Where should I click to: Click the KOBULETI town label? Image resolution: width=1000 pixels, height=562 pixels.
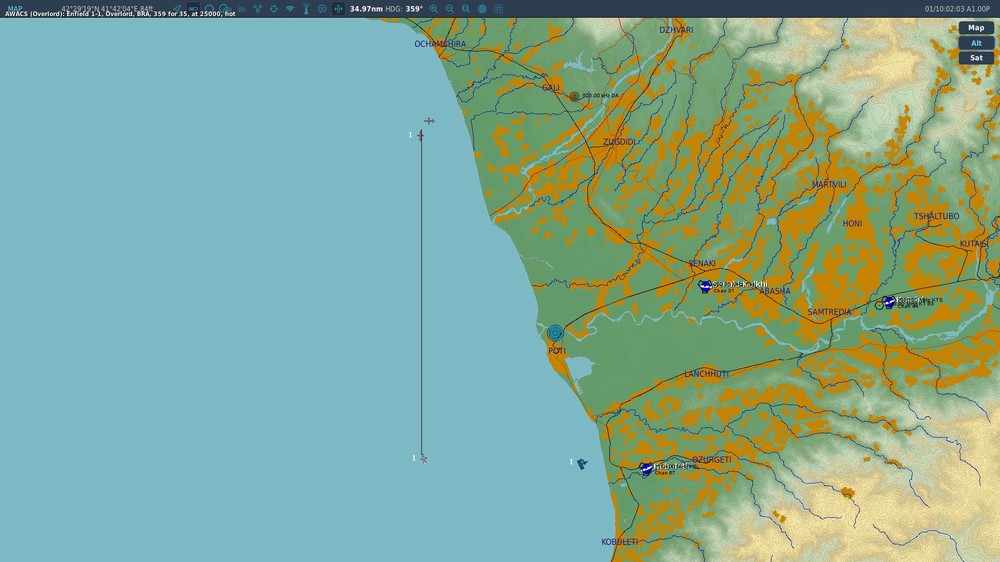(x=619, y=542)
